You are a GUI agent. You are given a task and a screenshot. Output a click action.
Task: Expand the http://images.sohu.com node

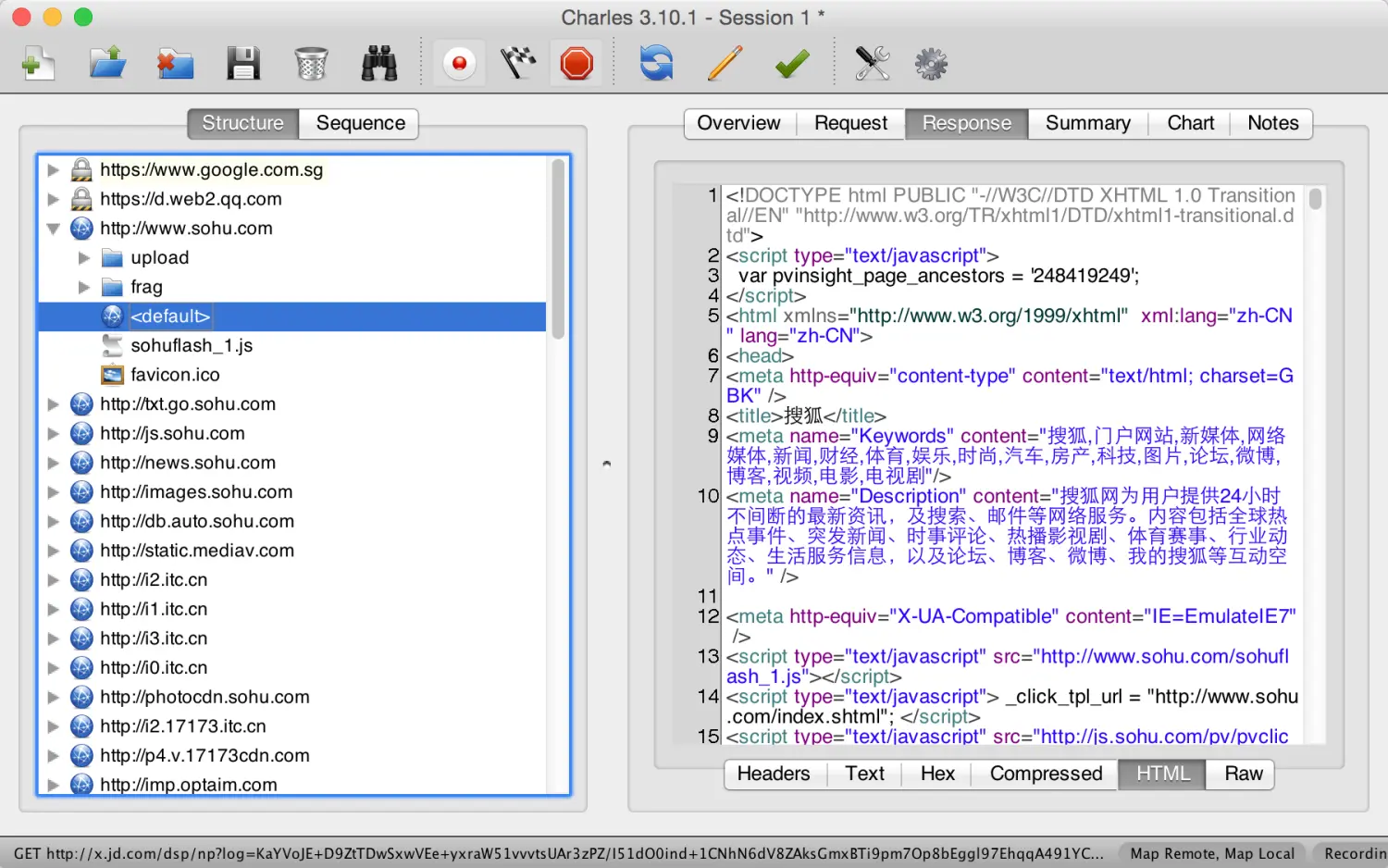tap(54, 492)
